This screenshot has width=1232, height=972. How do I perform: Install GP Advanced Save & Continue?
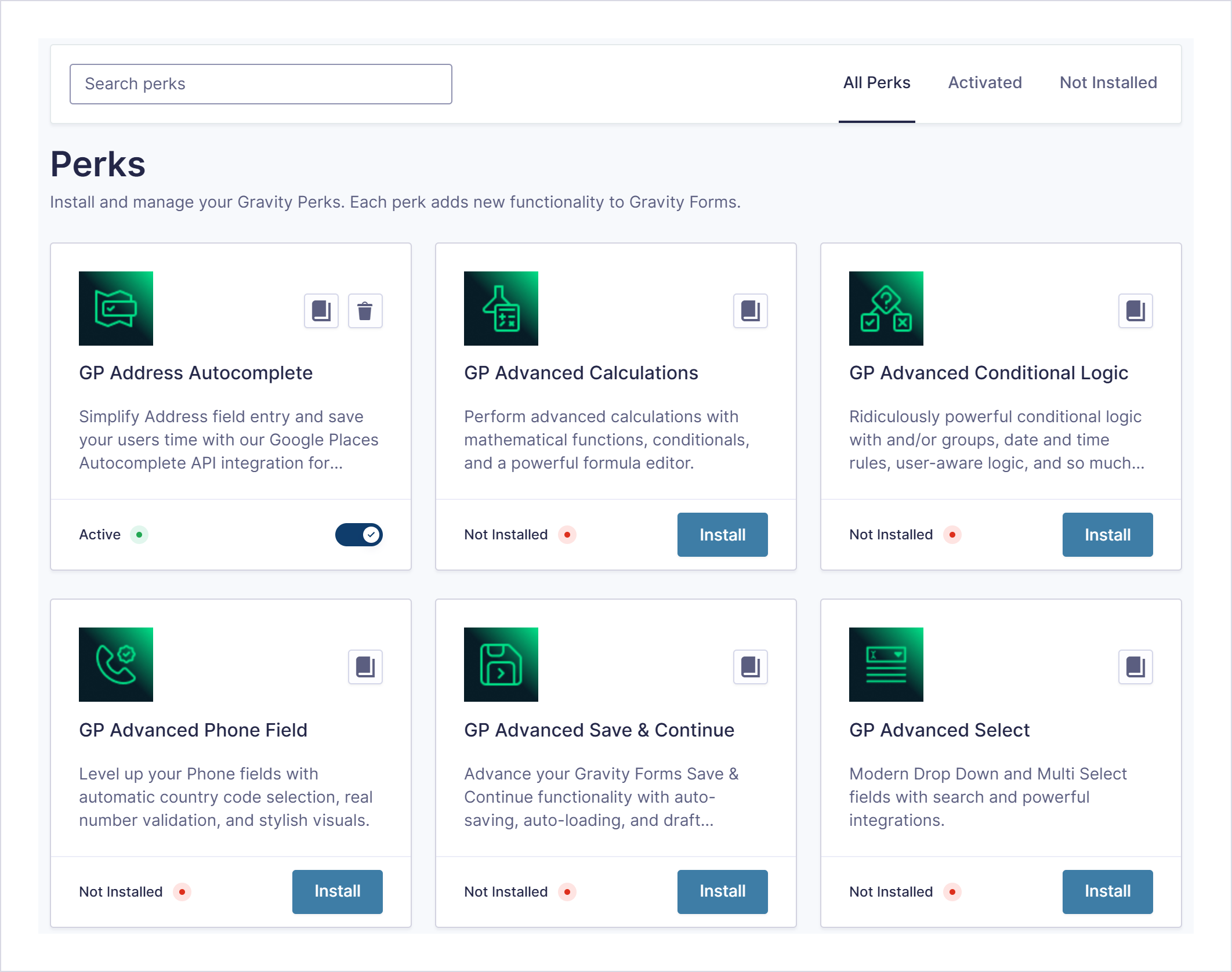(x=723, y=892)
